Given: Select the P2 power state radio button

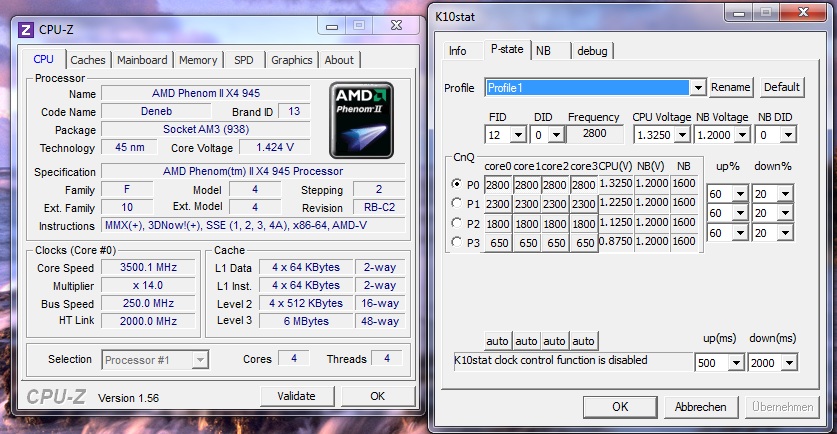Looking at the screenshot, I should click(x=456, y=223).
